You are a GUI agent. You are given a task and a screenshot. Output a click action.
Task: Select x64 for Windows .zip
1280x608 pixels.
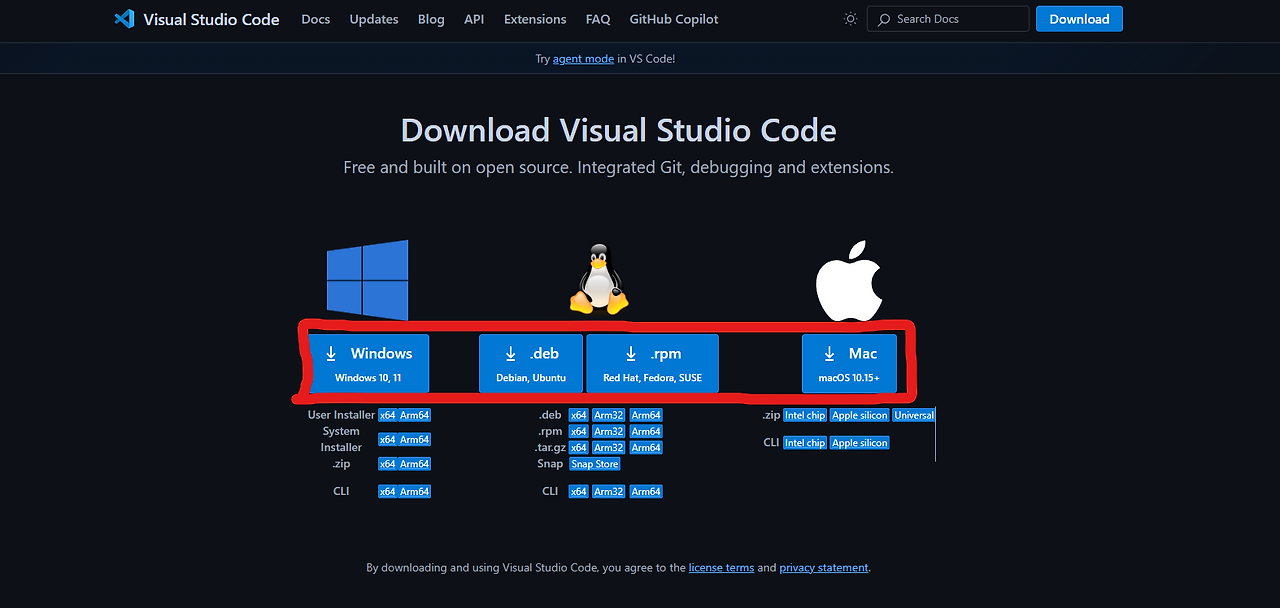pyautogui.click(x=387, y=464)
